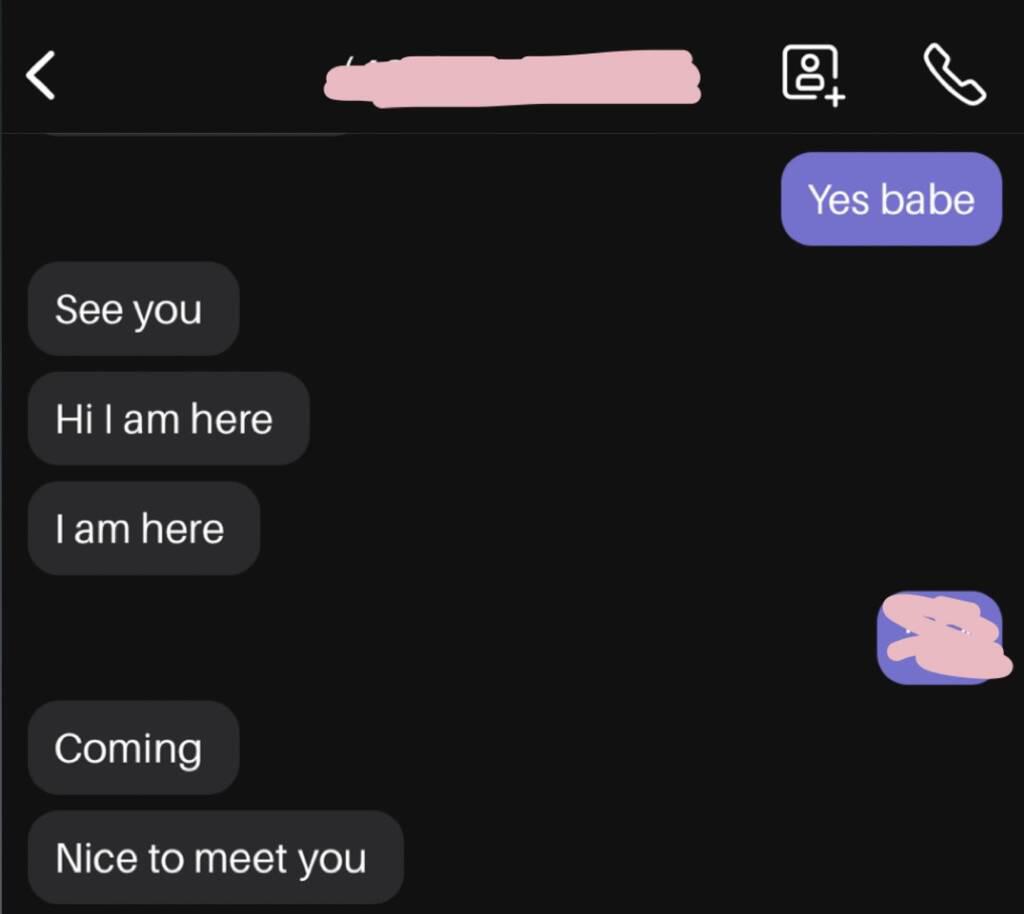Tap the plus sign on the contact icon

[834, 98]
